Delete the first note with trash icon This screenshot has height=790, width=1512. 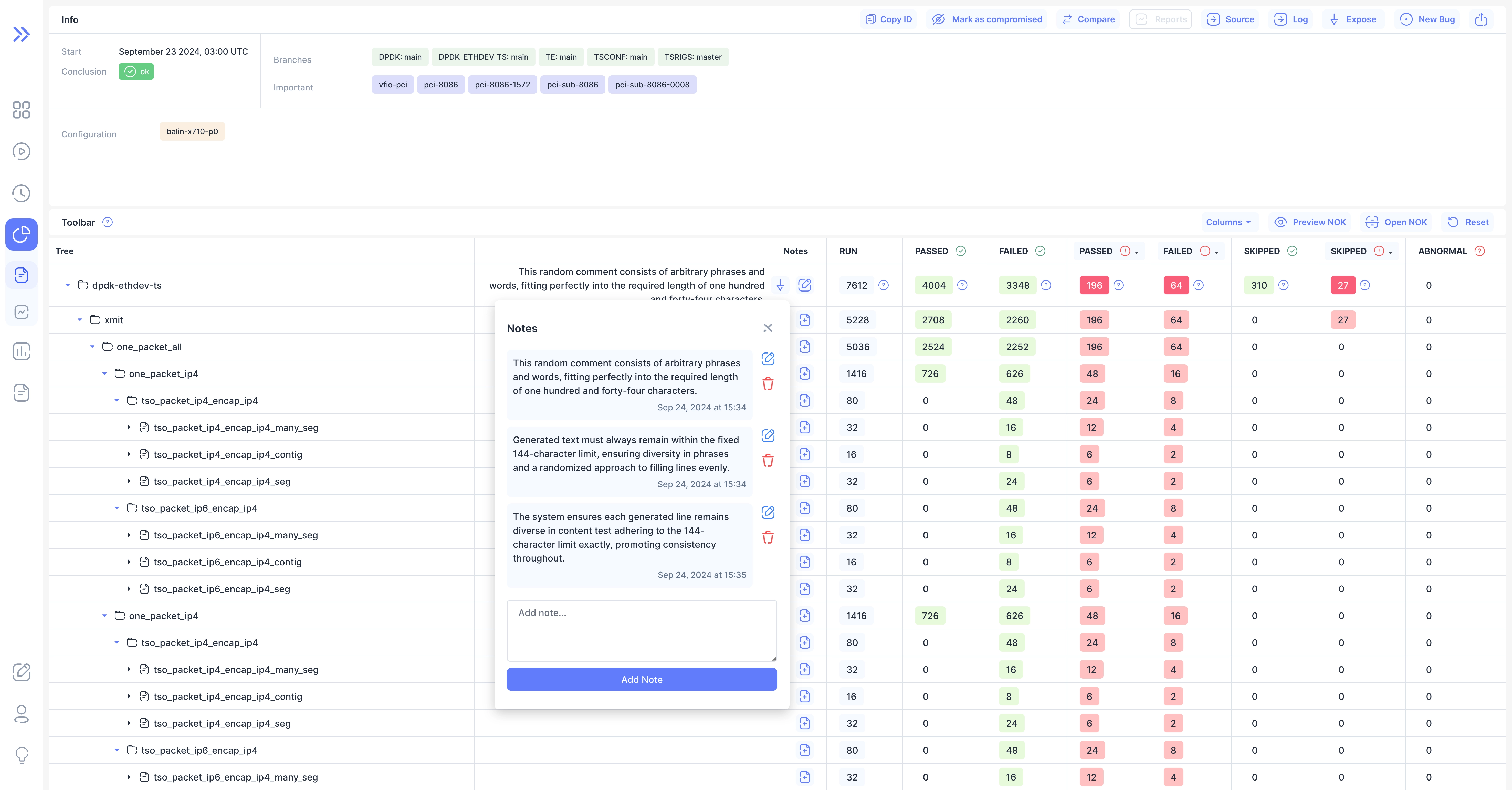point(767,384)
